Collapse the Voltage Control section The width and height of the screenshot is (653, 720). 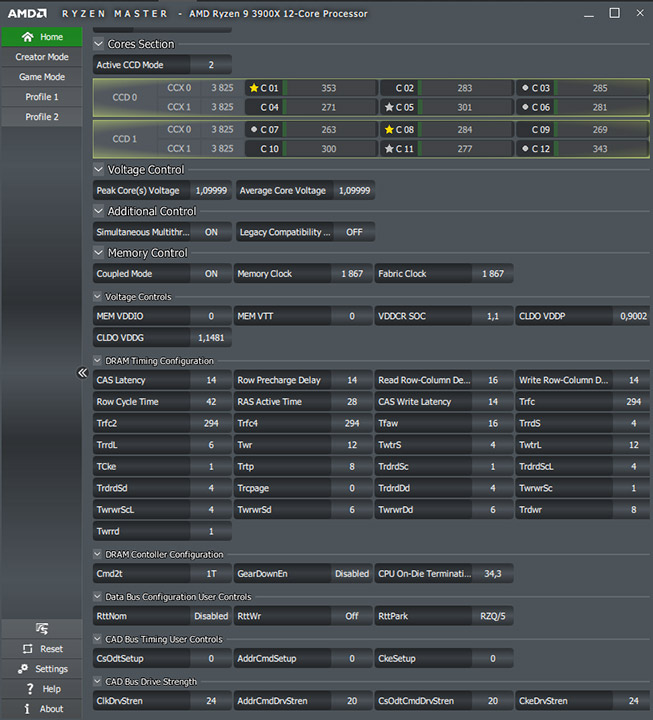click(x=98, y=169)
